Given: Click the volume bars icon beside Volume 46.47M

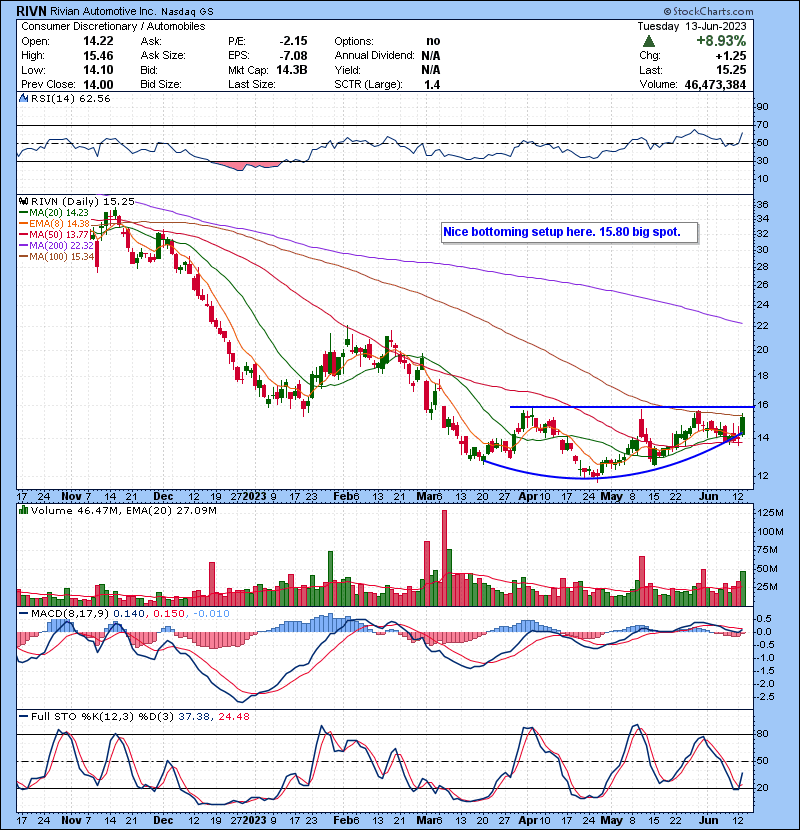Looking at the screenshot, I should click(x=23, y=510).
